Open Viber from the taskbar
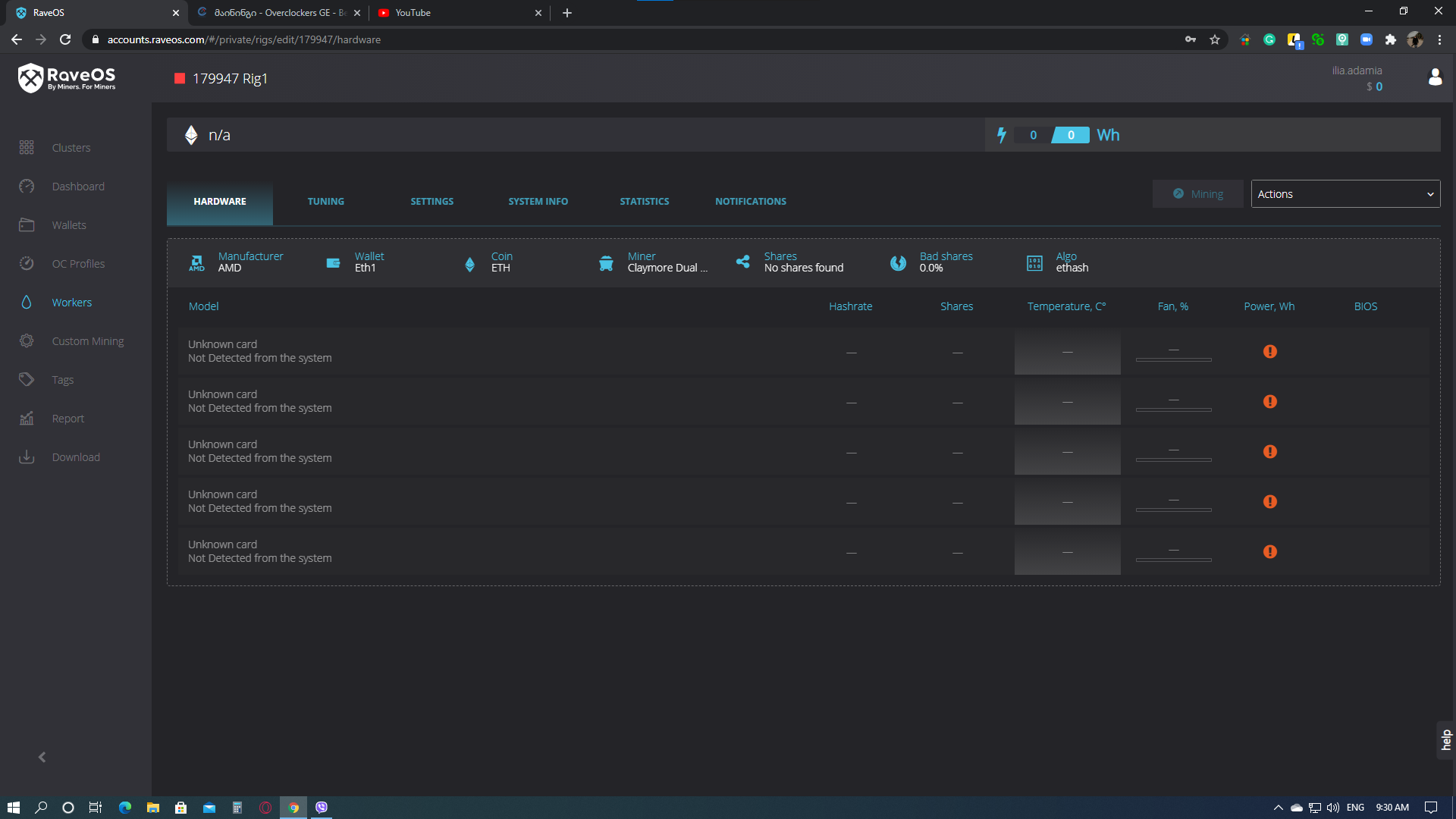 tap(322, 808)
